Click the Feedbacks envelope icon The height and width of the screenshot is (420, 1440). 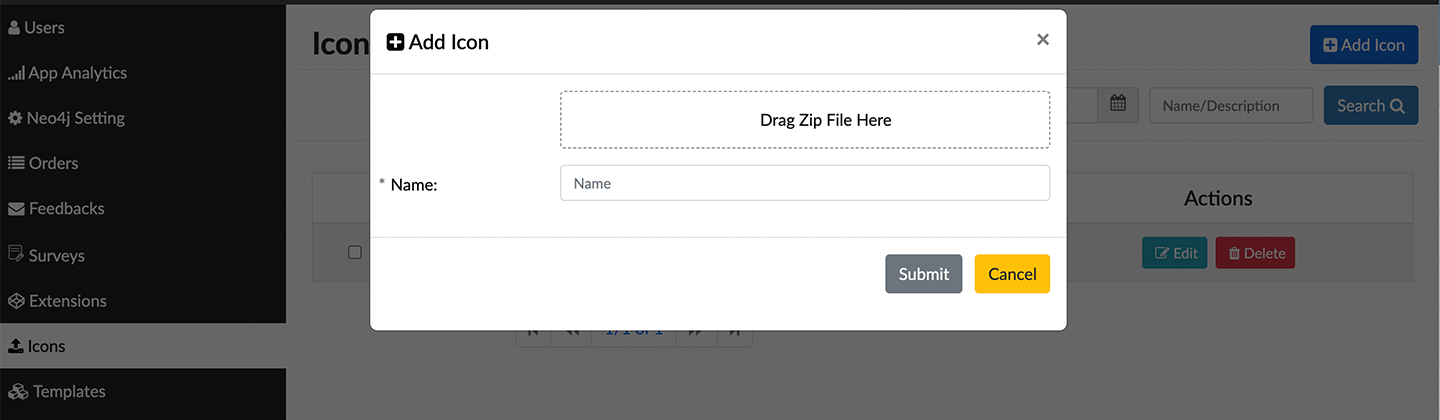pos(16,209)
